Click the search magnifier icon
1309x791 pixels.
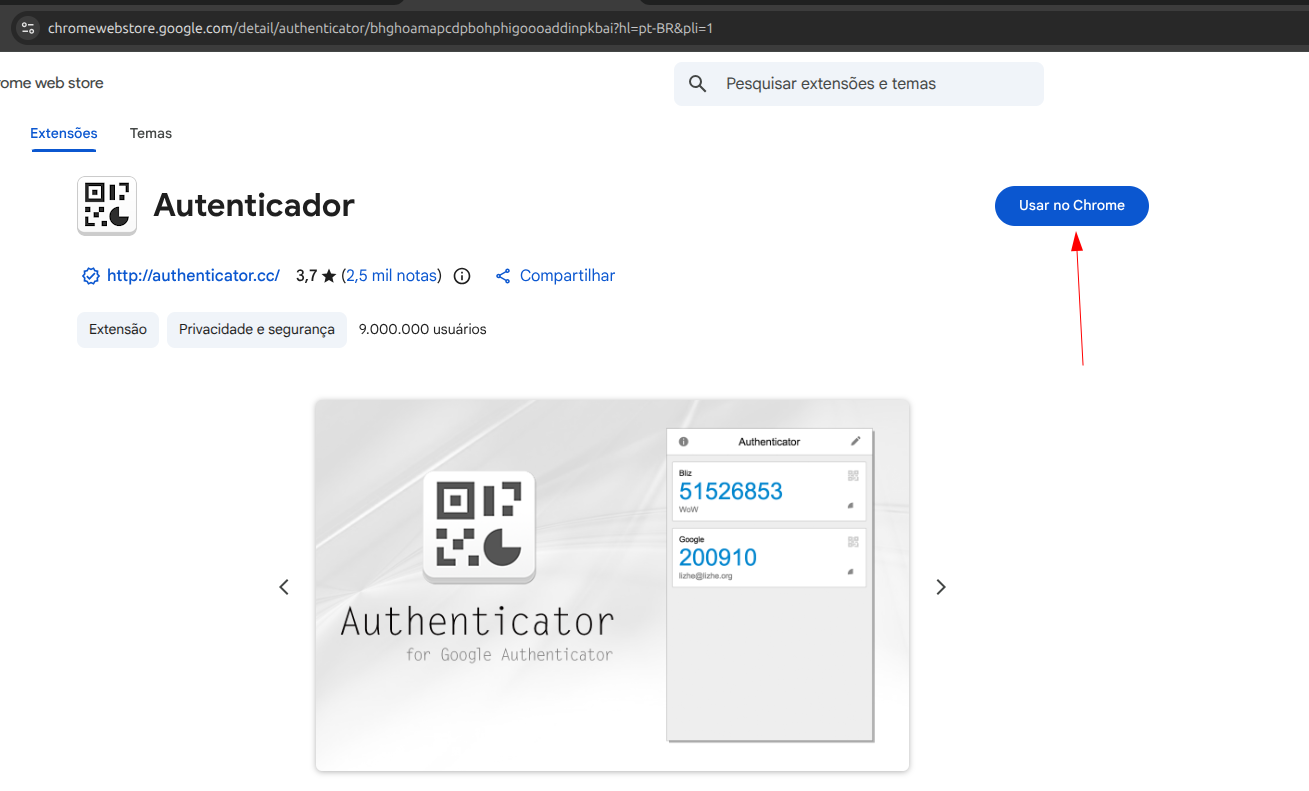698,84
